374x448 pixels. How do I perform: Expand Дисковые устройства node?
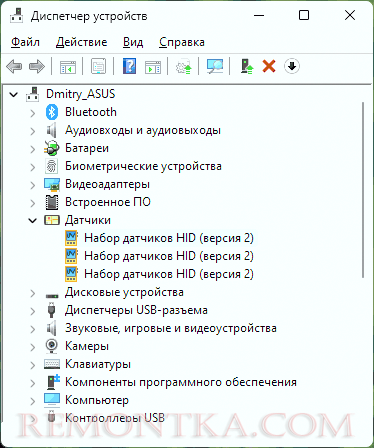coord(33,293)
